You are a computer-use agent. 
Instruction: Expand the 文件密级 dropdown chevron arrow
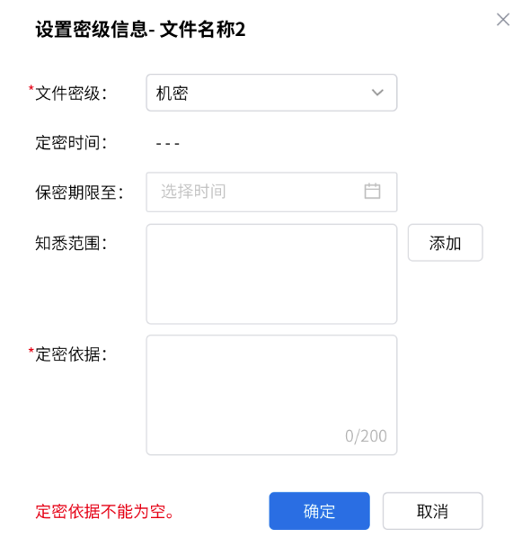click(377, 93)
